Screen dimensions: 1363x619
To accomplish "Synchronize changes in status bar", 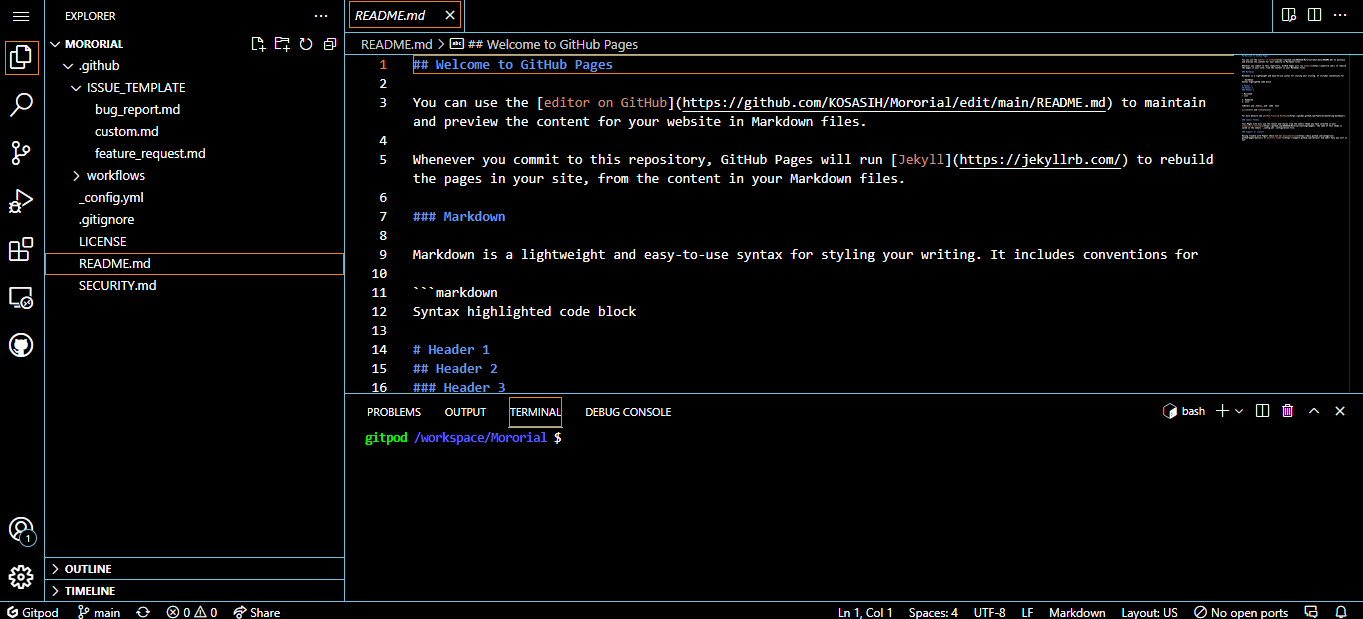I will click(143, 612).
